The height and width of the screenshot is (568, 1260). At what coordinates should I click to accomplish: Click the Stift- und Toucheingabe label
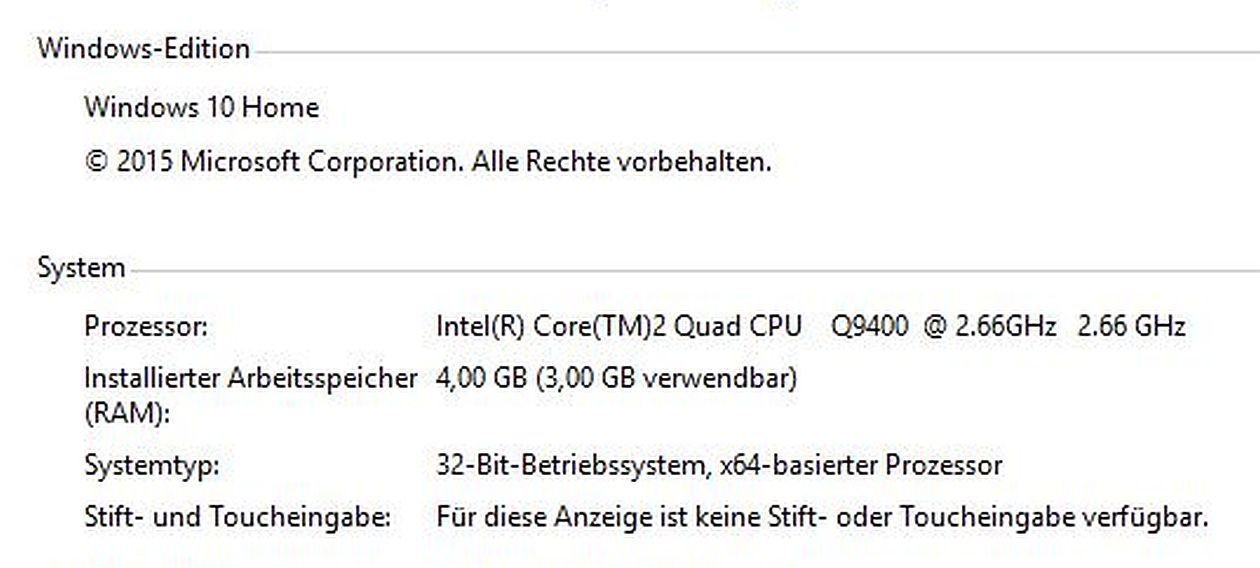[237, 518]
